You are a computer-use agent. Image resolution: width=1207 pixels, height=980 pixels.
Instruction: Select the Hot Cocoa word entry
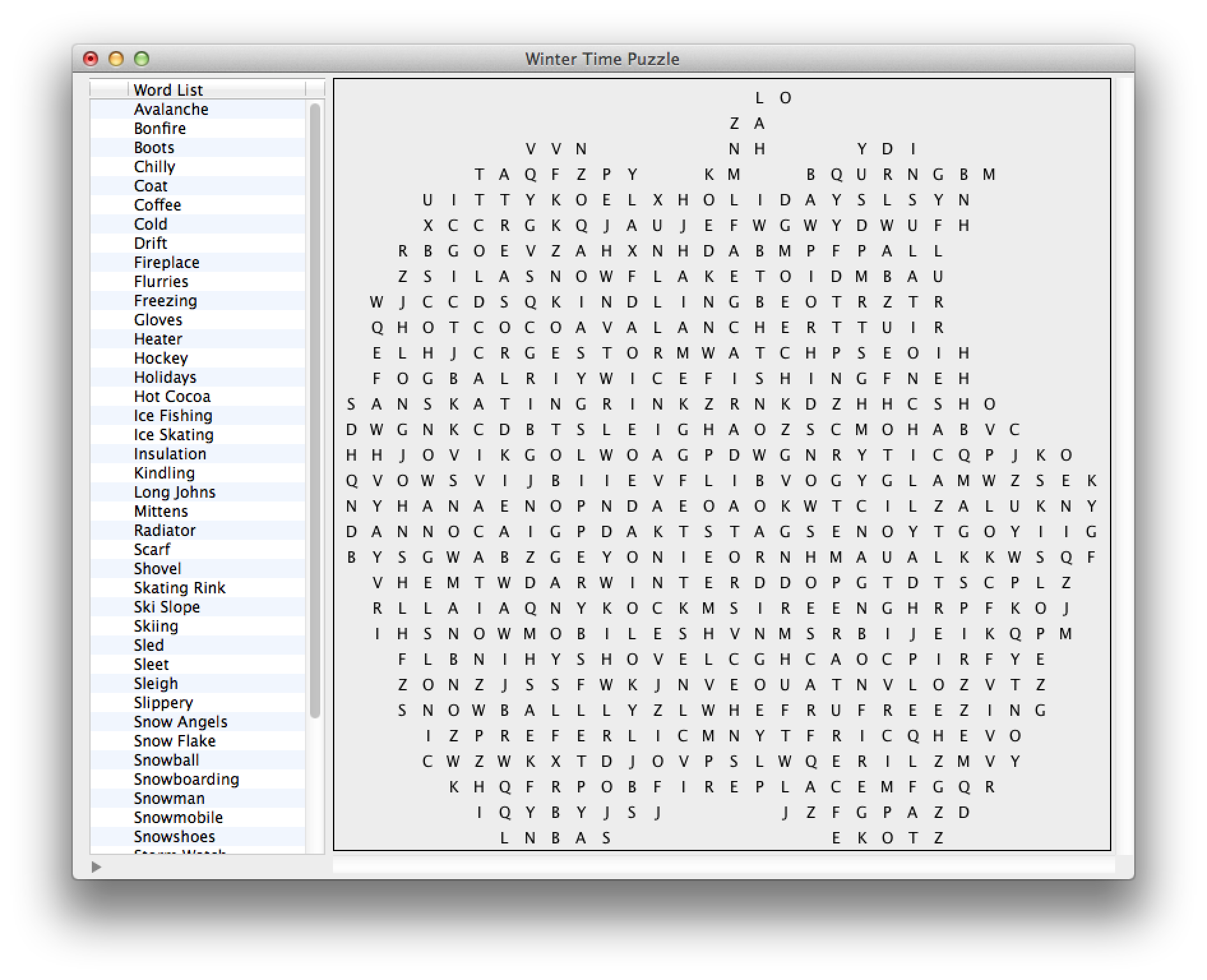pyautogui.click(x=172, y=396)
